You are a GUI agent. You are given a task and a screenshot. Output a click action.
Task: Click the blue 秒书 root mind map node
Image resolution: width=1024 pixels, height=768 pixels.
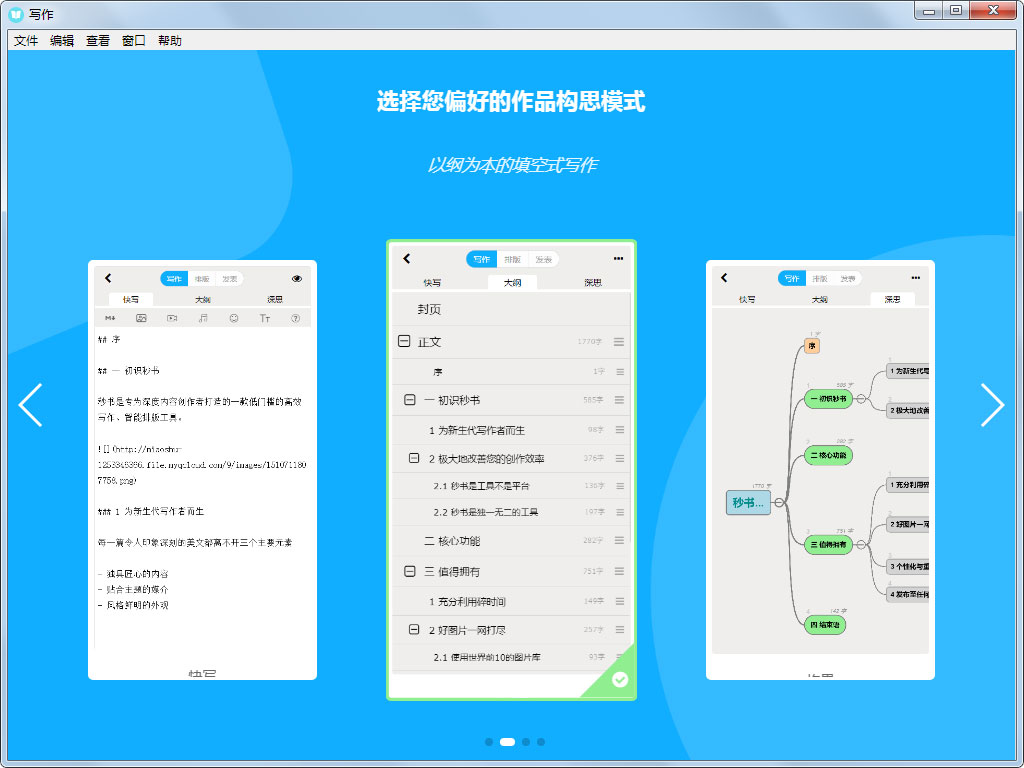pyautogui.click(x=748, y=502)
